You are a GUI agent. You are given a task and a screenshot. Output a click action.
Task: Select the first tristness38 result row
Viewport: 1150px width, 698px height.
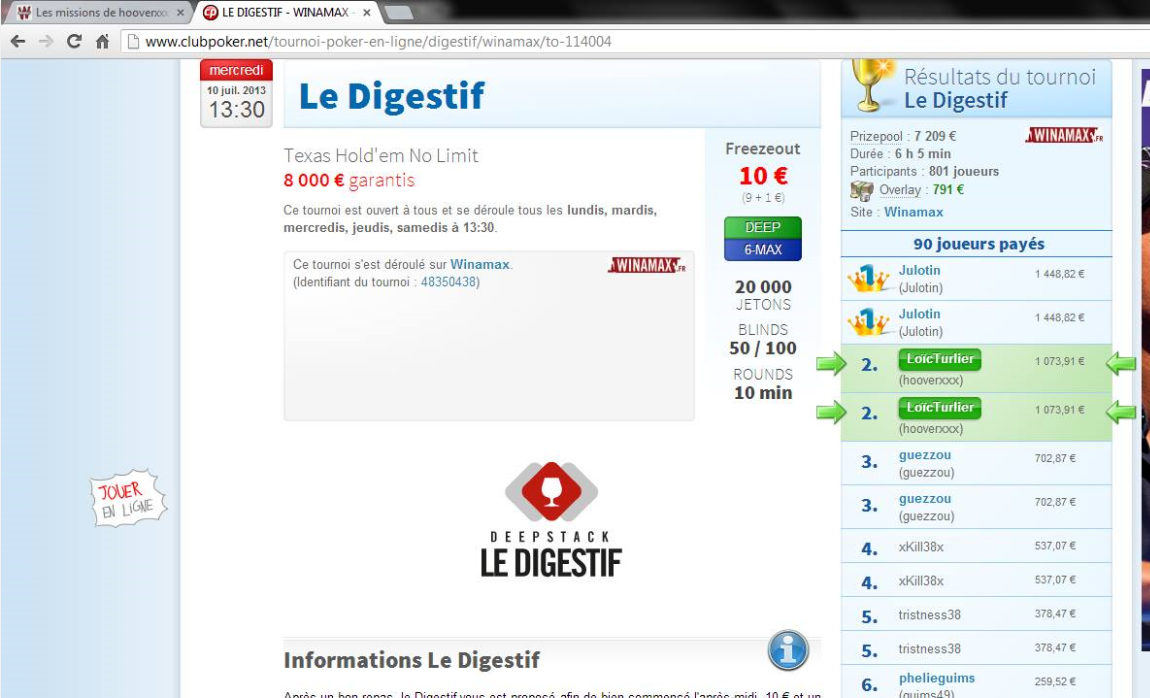pyautogui.click(x=976, y=614)
